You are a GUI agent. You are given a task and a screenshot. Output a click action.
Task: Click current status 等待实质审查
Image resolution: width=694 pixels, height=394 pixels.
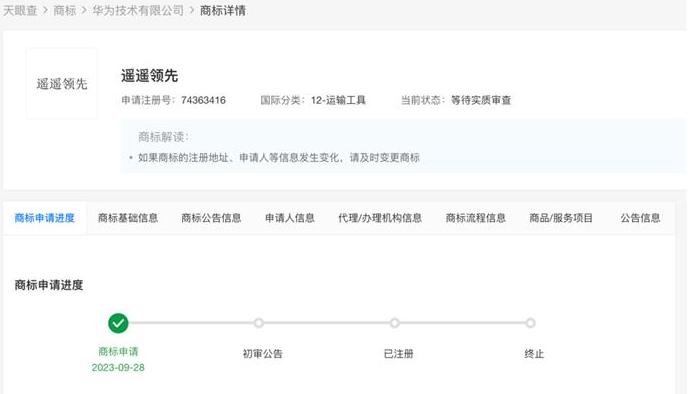(481, 100)
